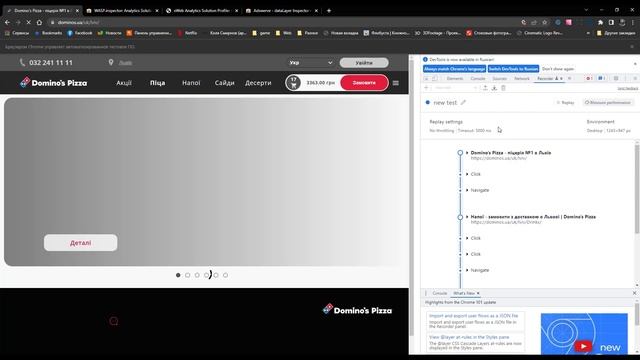Expand the Напої page step
This screenshot has height=360, width=640.
coord(467,217)
